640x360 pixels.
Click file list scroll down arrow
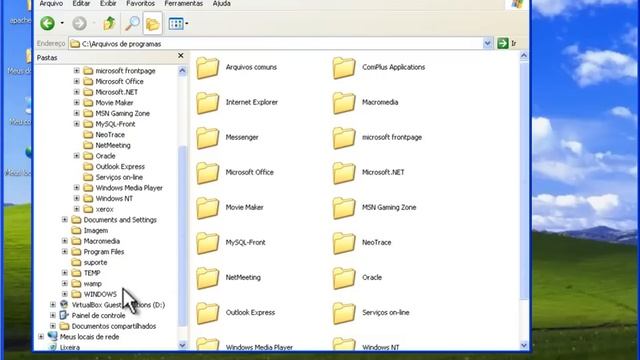[524, 345]
